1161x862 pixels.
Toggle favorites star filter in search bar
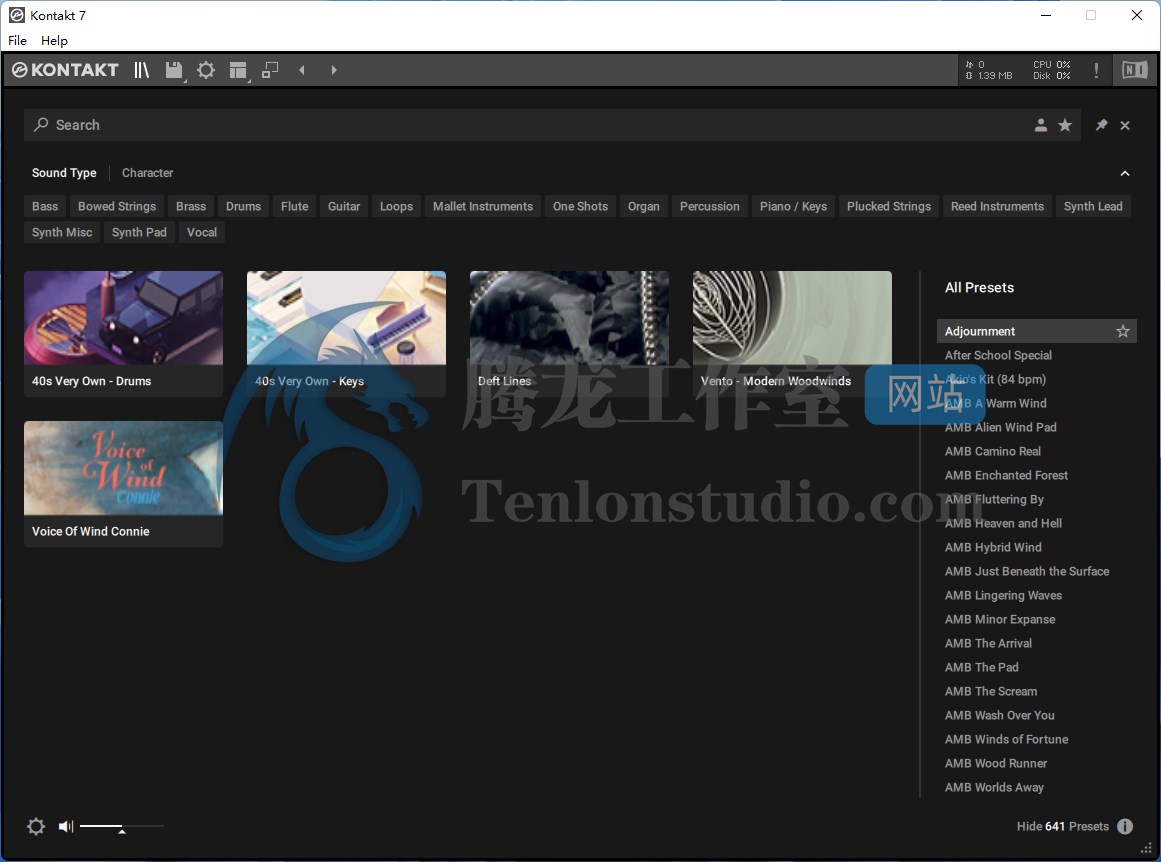(1065, 125)
